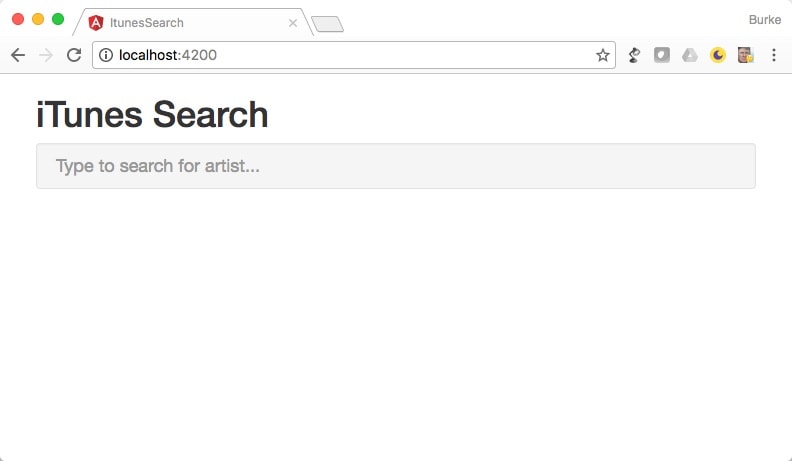Image resolution: width=792 pixels, height=461 pixels.
Task: Bookmark this page with the star
Action: coord(603,55)
